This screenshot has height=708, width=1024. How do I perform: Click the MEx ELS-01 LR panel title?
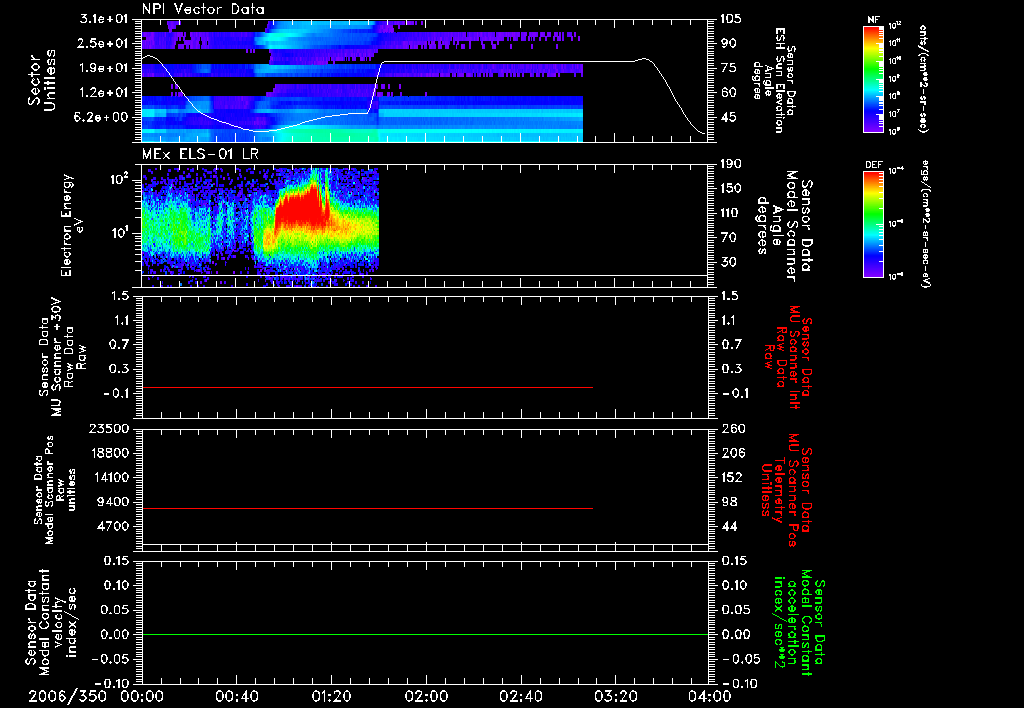[200, 155]
